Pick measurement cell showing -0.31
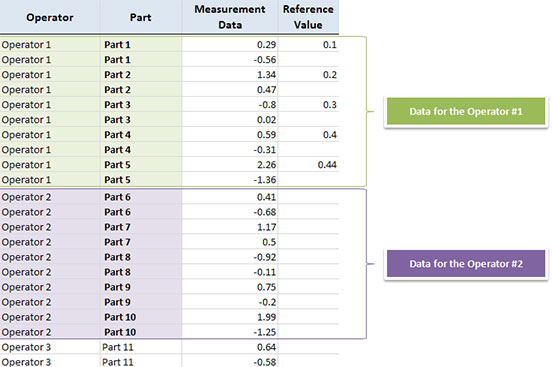The height and width of the screenshot is (367, 552). point(230,150)
